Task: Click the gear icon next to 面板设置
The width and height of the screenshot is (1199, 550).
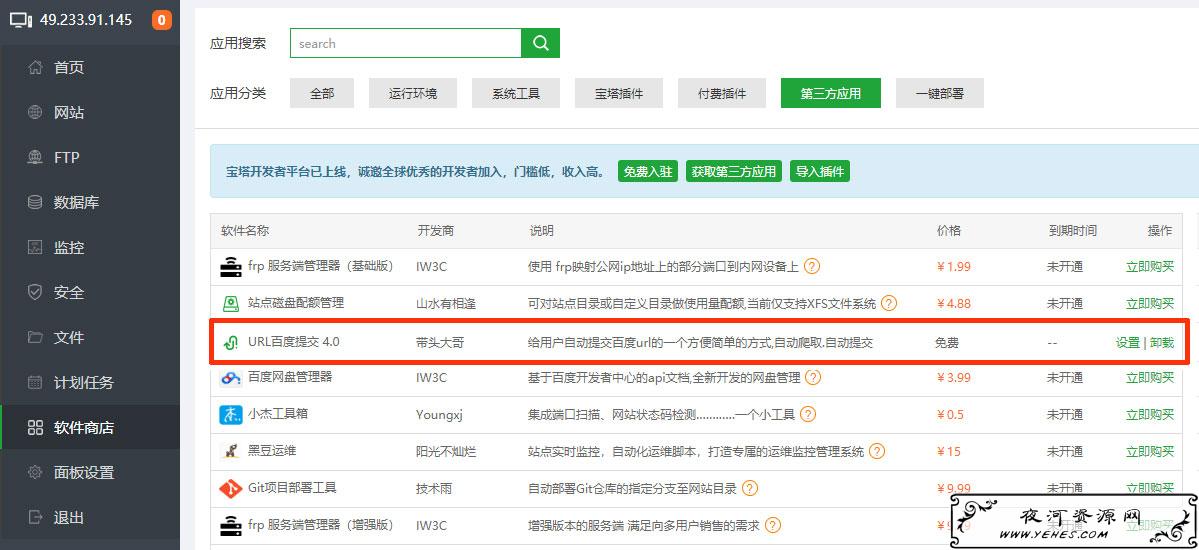Action: (34, 472)
